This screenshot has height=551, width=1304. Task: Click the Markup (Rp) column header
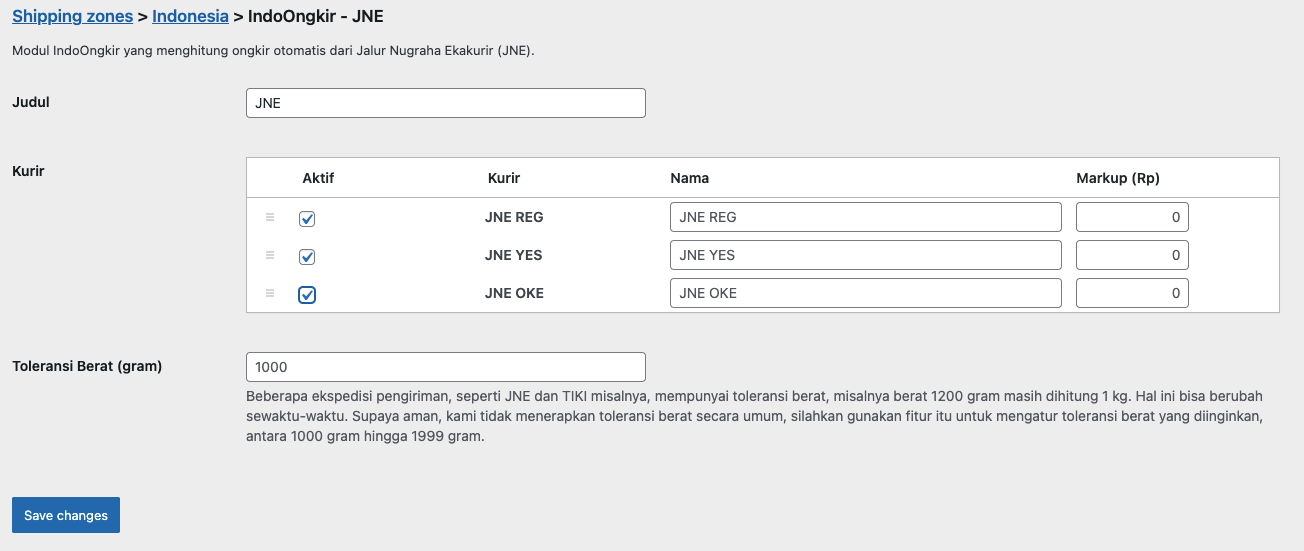coord(1117,178)
